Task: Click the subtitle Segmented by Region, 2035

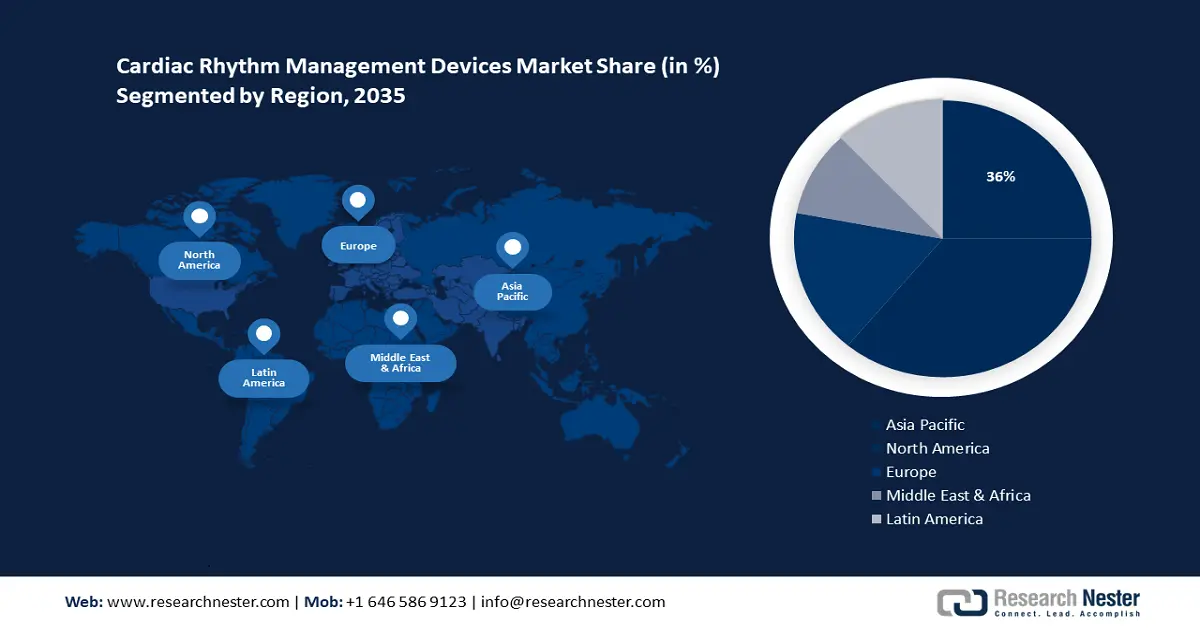Action: [x=260, y=98]
